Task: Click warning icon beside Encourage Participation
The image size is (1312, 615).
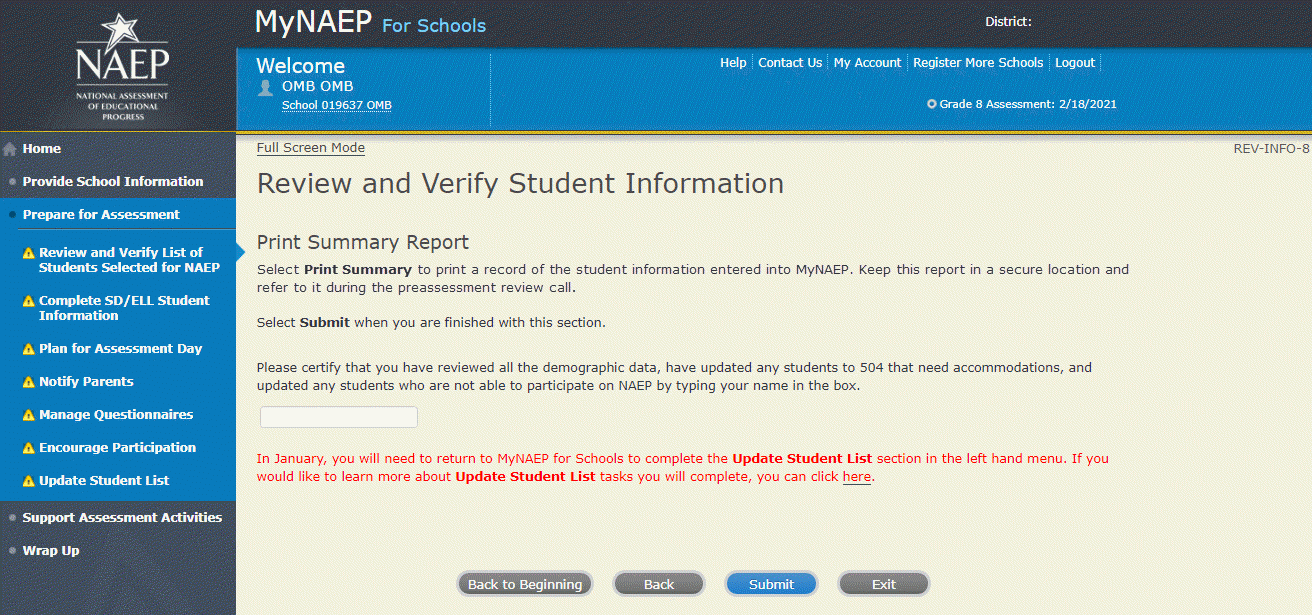Action: 29,448
